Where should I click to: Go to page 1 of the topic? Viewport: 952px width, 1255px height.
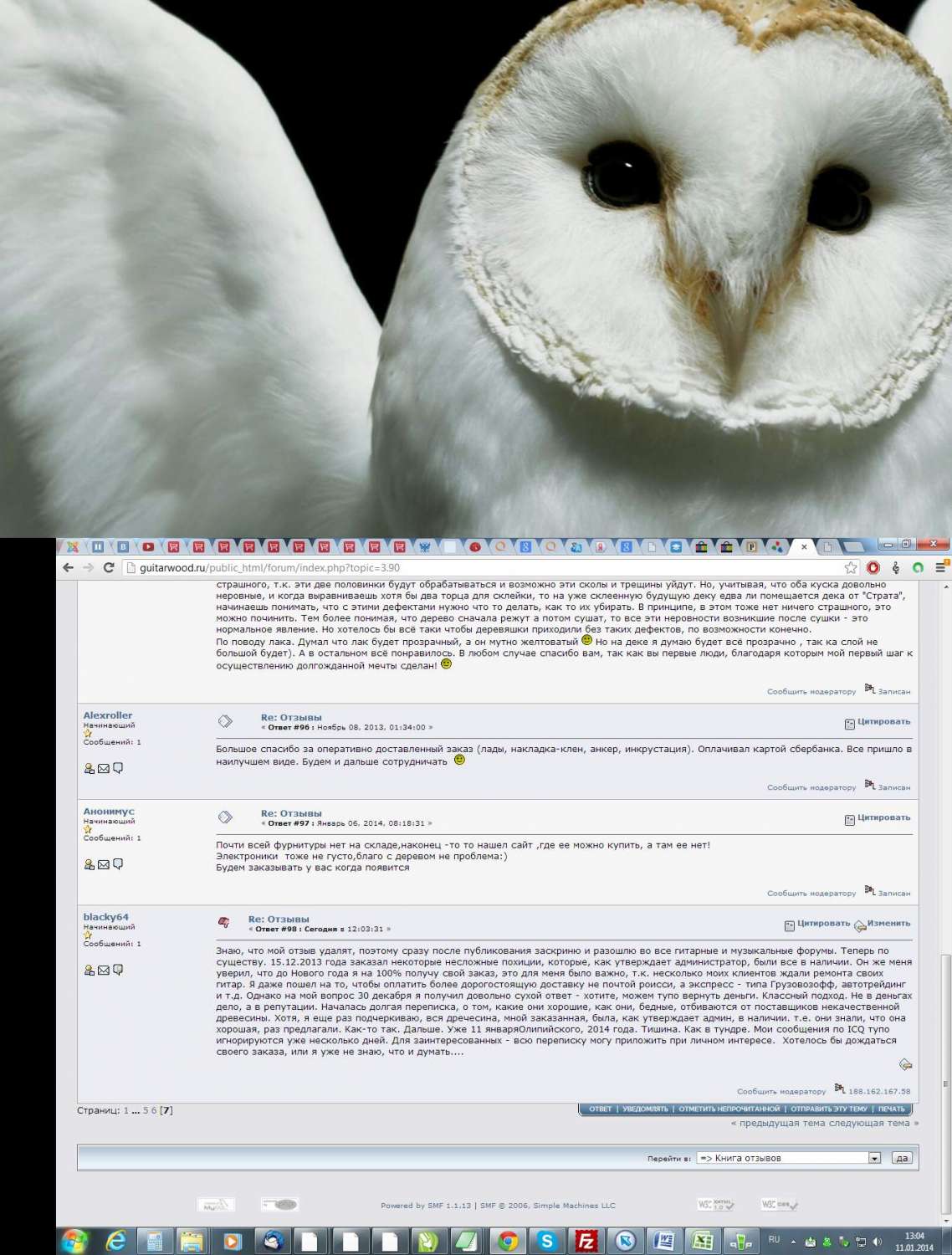point(126,1110)
